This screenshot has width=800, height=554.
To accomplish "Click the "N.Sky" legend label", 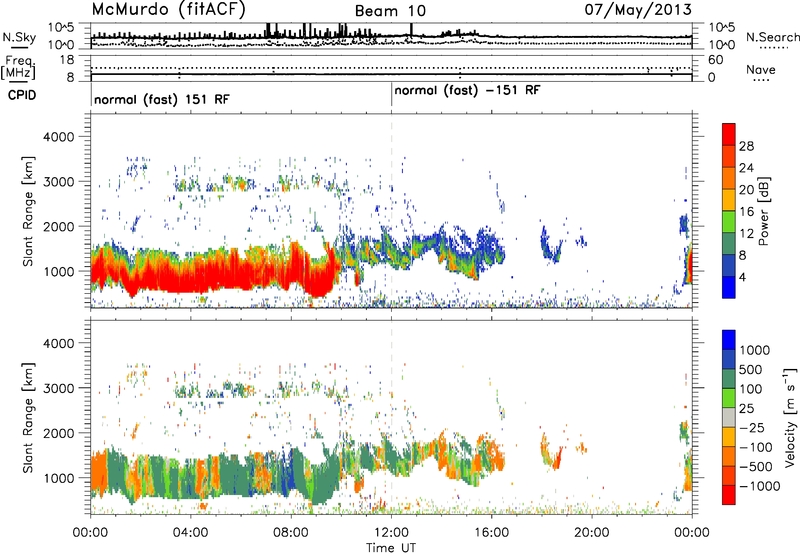I will (x=19, y=37).
